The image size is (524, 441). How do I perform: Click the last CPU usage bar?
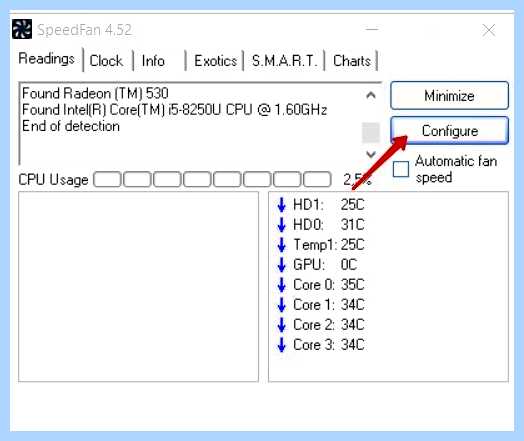coord(317,179)
